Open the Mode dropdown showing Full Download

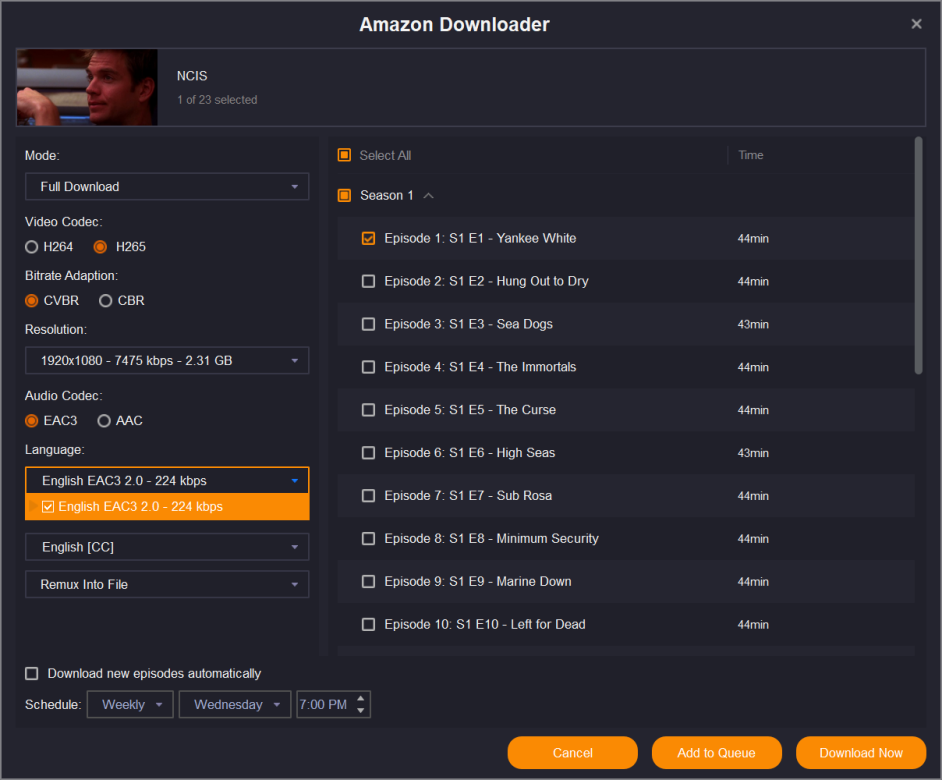coord(167,187)
